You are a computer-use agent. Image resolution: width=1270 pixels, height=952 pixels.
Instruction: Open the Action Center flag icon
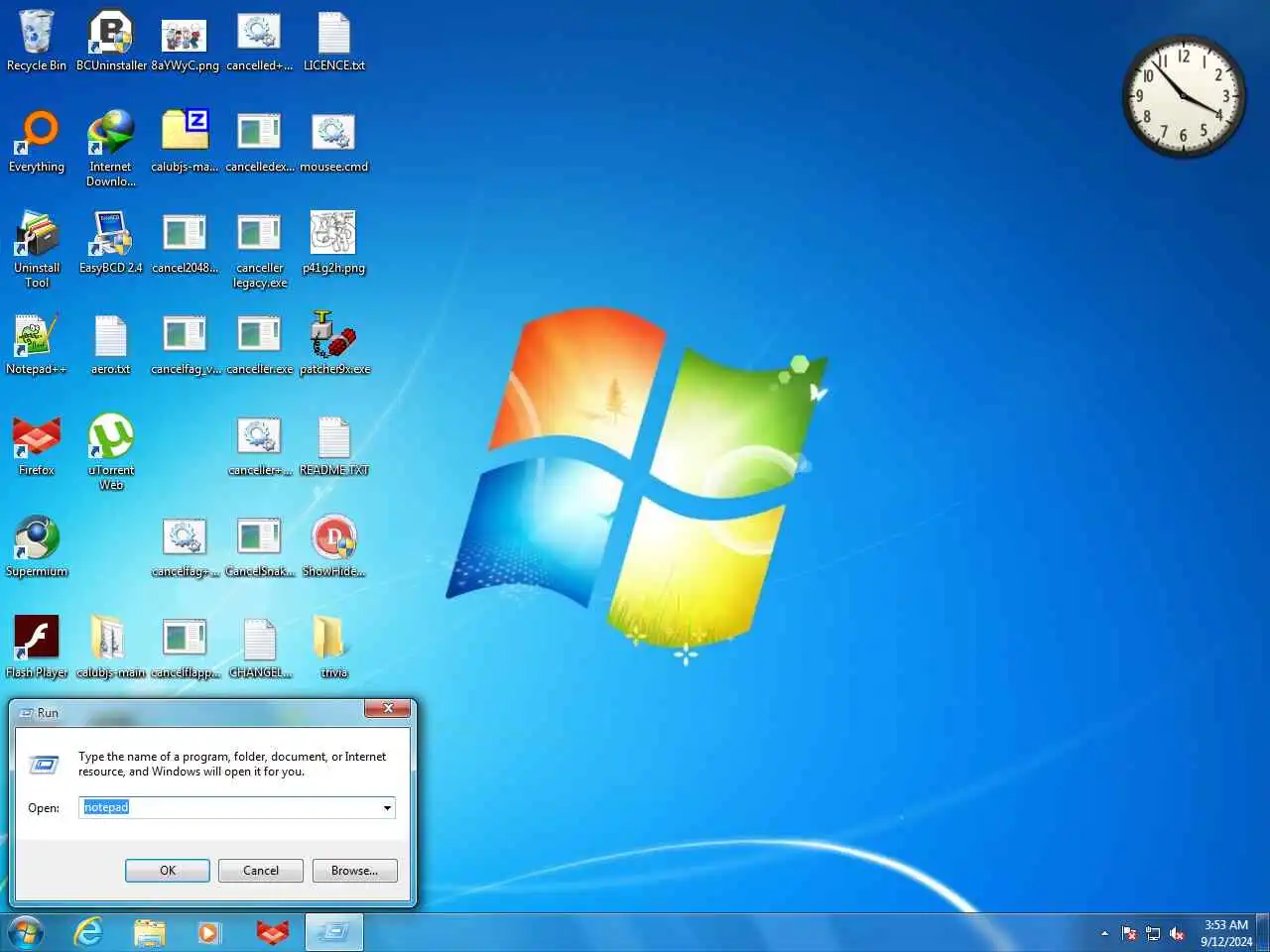click(x=1129, y=933)
